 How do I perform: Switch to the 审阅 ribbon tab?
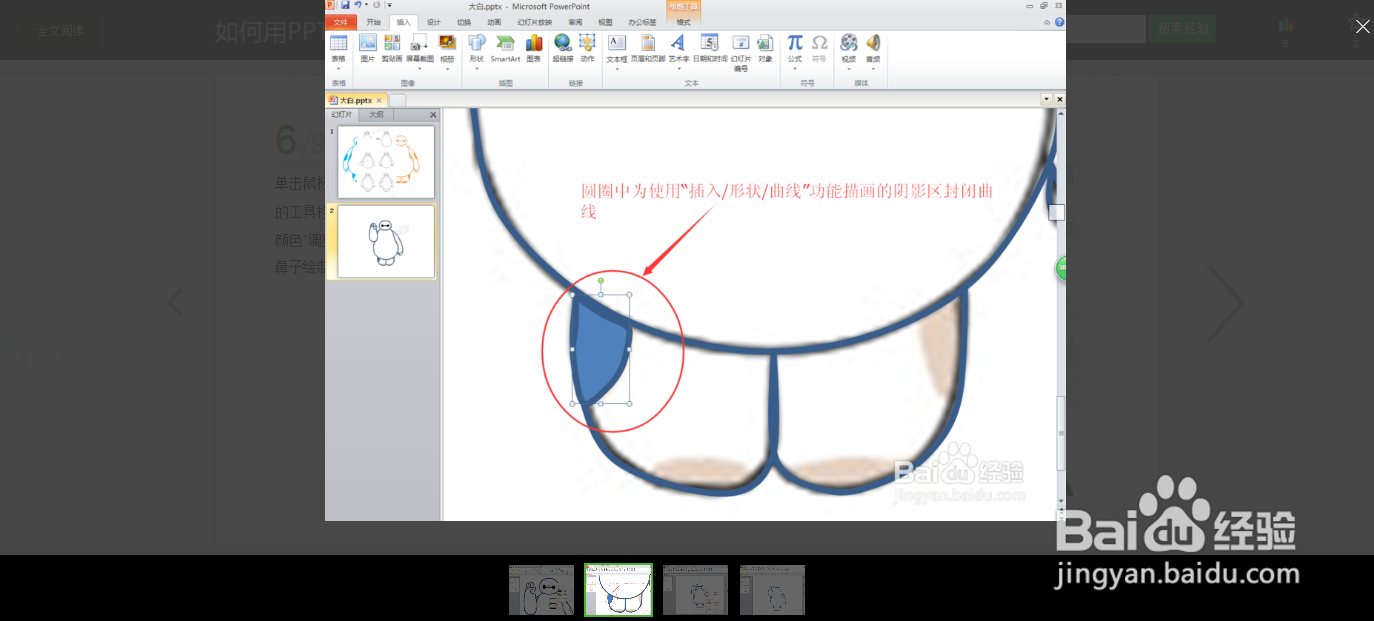coord(575,22)
